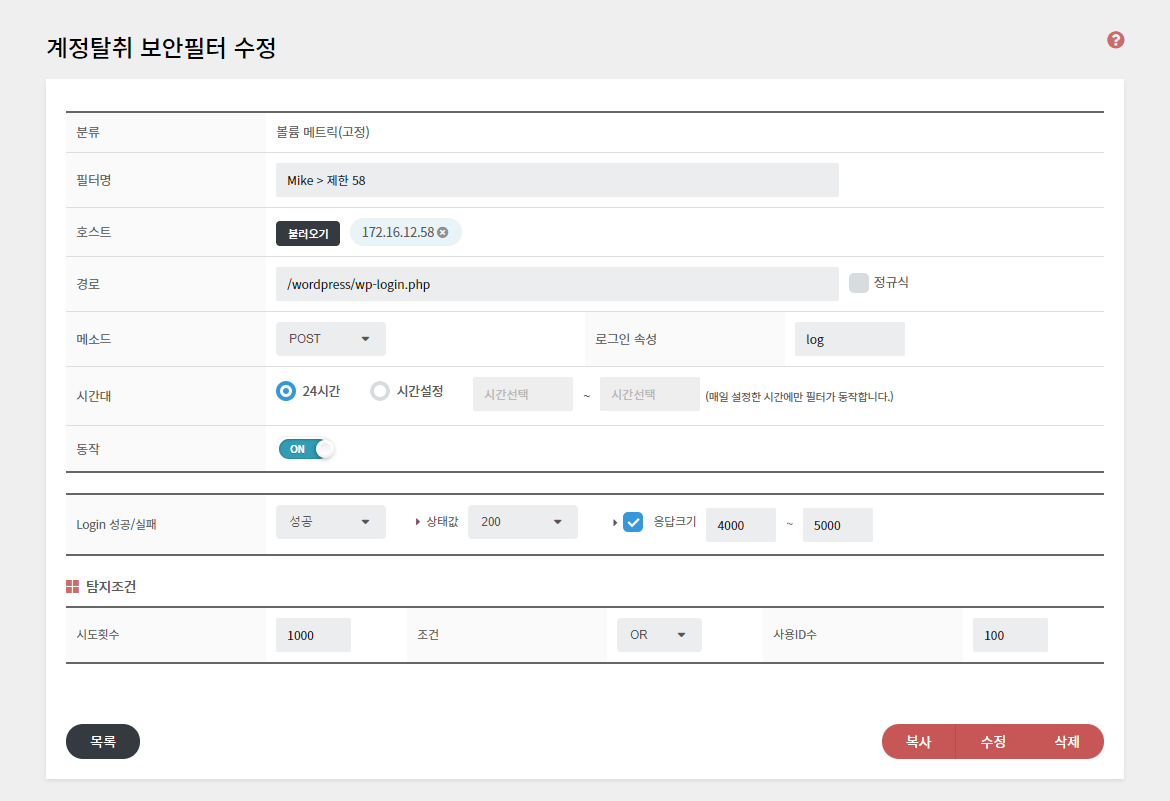Open the OR condition dropdown
The height and width of the screenshot is (801, 1170).
tap(659, 635)
